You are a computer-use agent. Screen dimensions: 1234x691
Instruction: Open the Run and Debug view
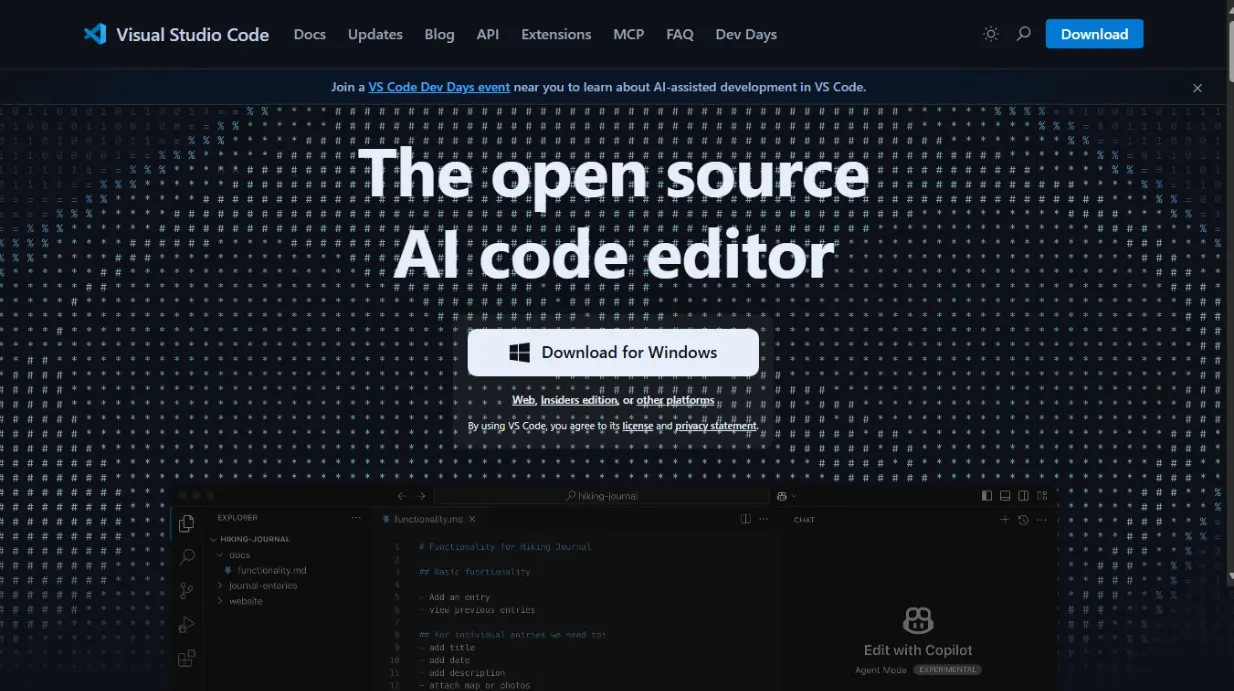186,624
